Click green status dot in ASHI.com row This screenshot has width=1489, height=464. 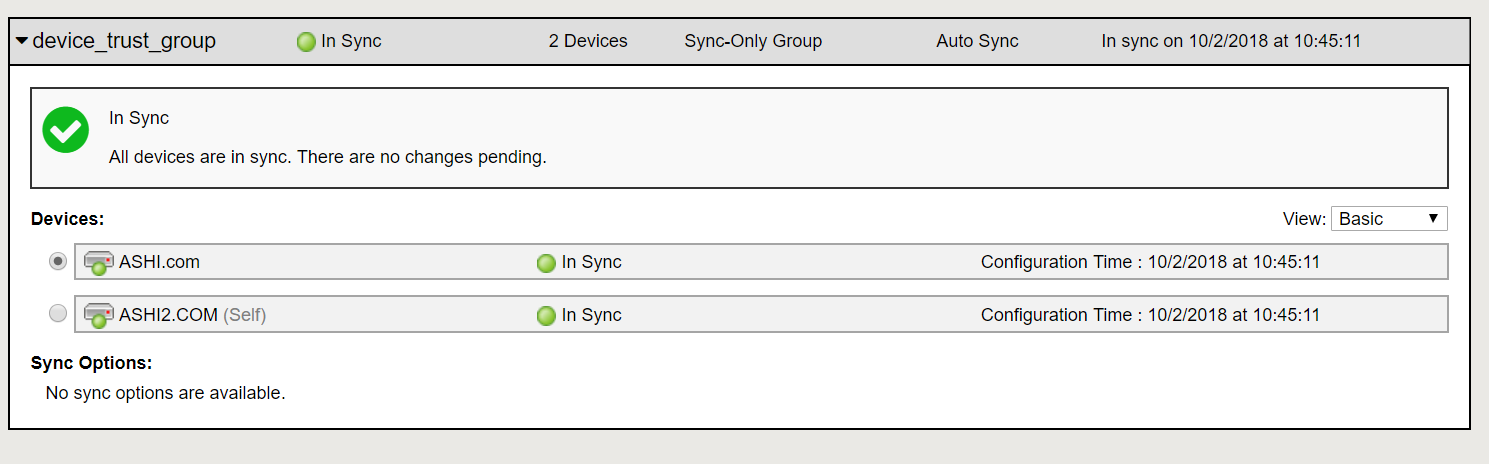pyautogui.click(x=546, y=263)
